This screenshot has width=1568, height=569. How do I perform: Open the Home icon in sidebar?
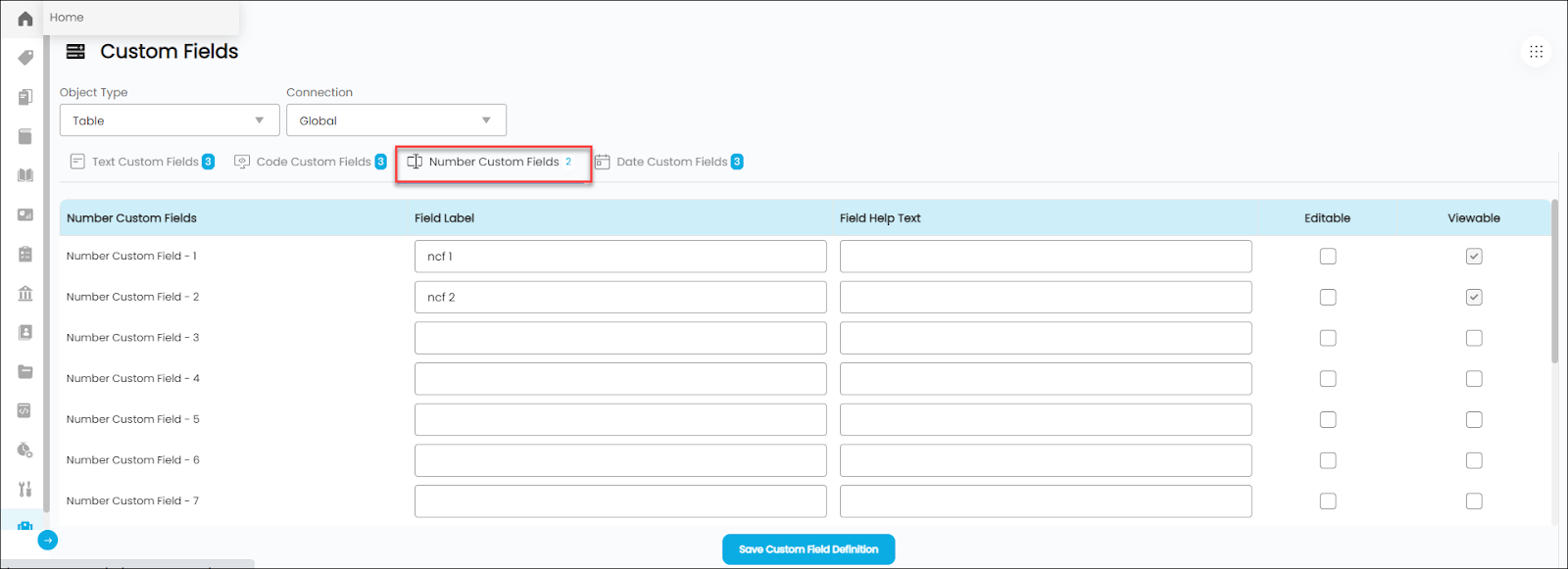pos(25,19)
